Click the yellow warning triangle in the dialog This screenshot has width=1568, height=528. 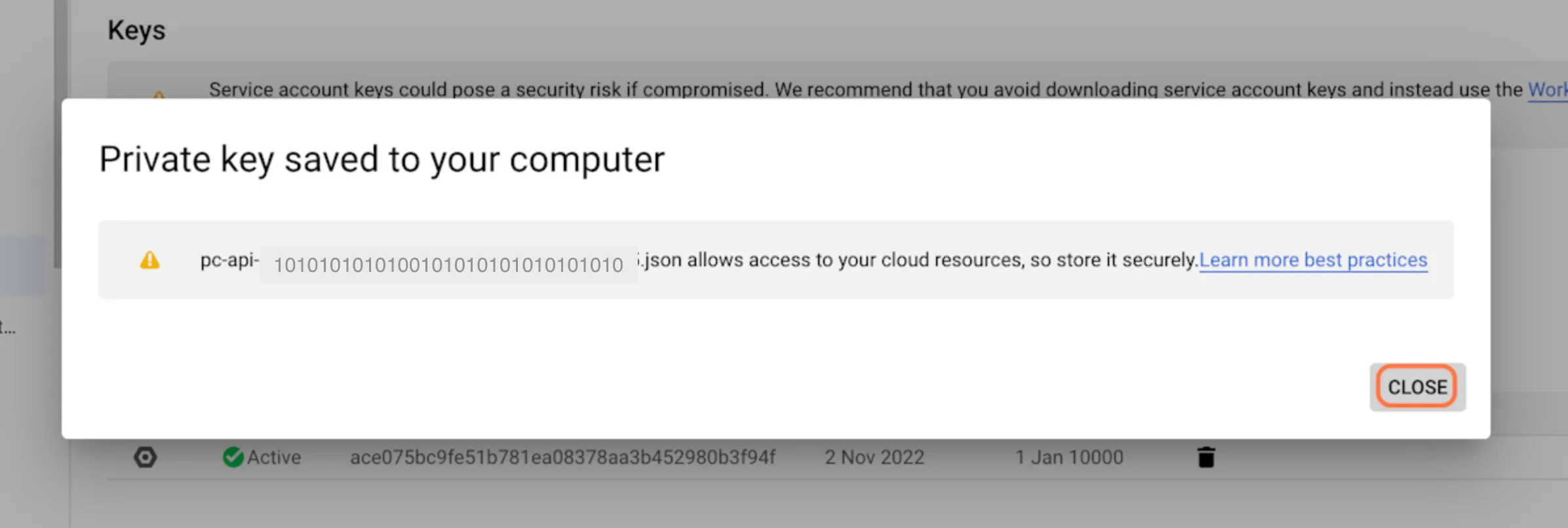click(x=150, y=260)
